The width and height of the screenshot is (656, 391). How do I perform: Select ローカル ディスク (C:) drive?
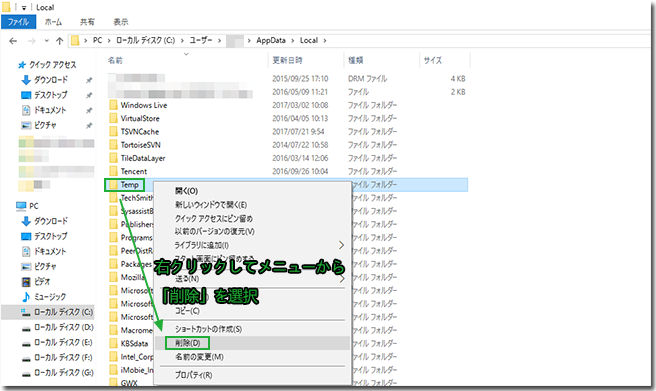(x=57, y=312)
